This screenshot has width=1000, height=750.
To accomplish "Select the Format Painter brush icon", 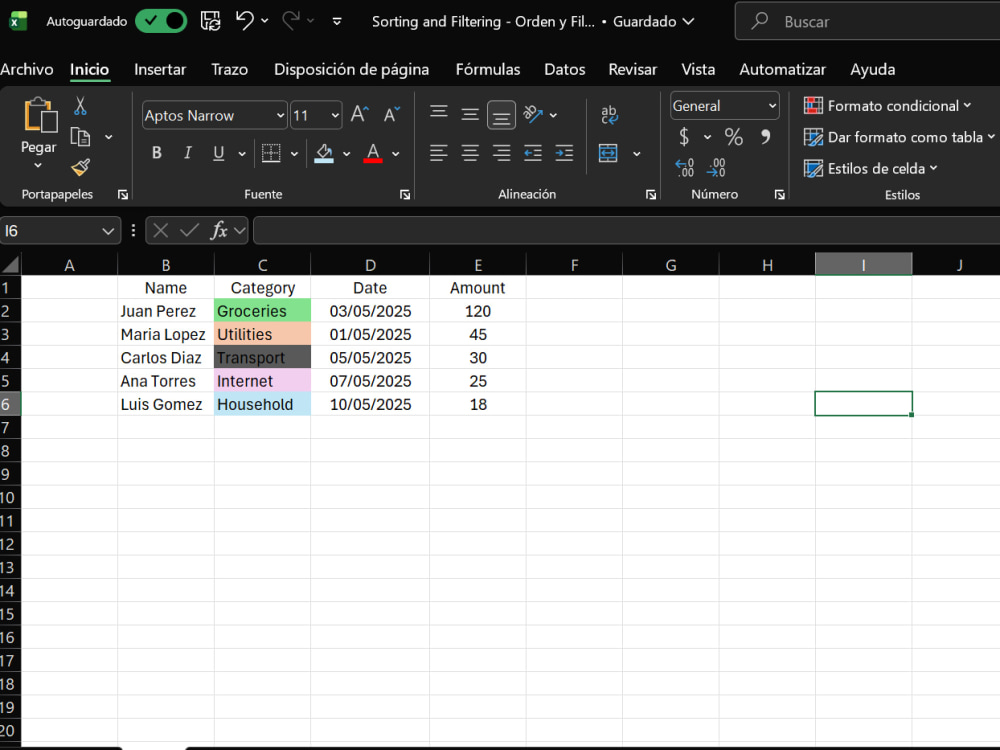I will click(80, 168).
